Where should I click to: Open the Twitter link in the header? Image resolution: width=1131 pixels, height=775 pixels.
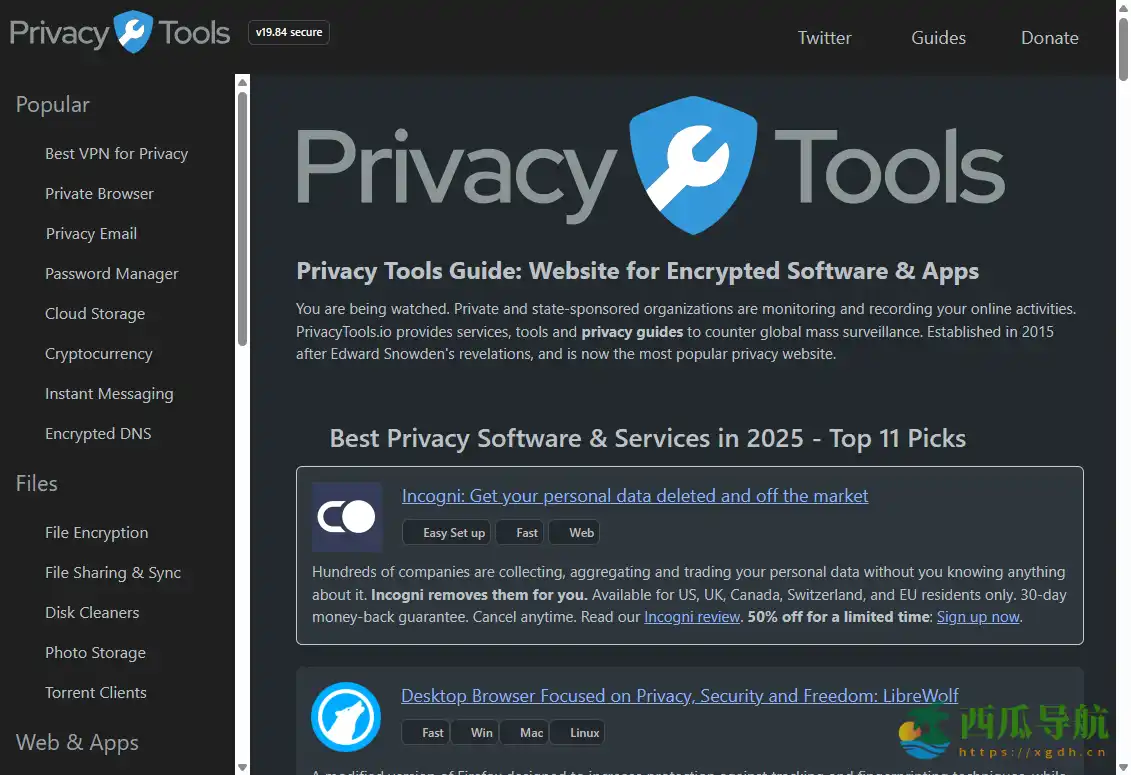point(824,38)
